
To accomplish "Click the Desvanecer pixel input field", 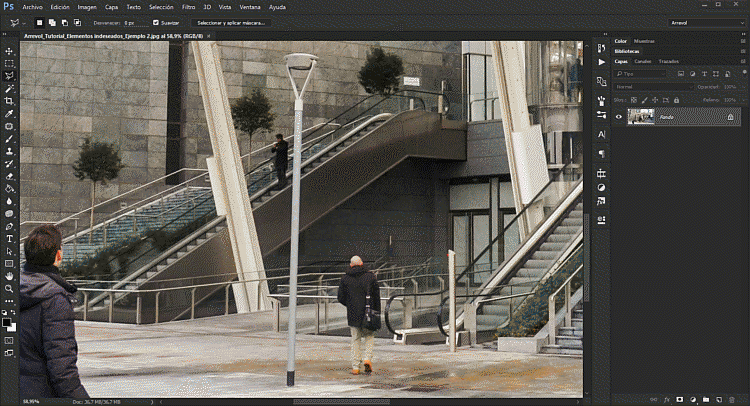I will (x=136, y=22).
